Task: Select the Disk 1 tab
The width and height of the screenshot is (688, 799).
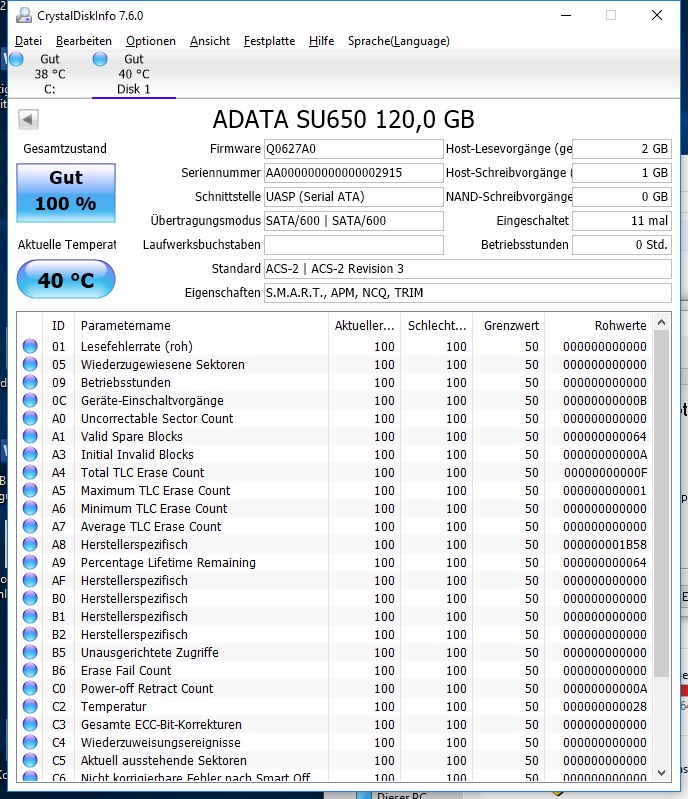Action: pyautogui.click(x=134, y=74)
